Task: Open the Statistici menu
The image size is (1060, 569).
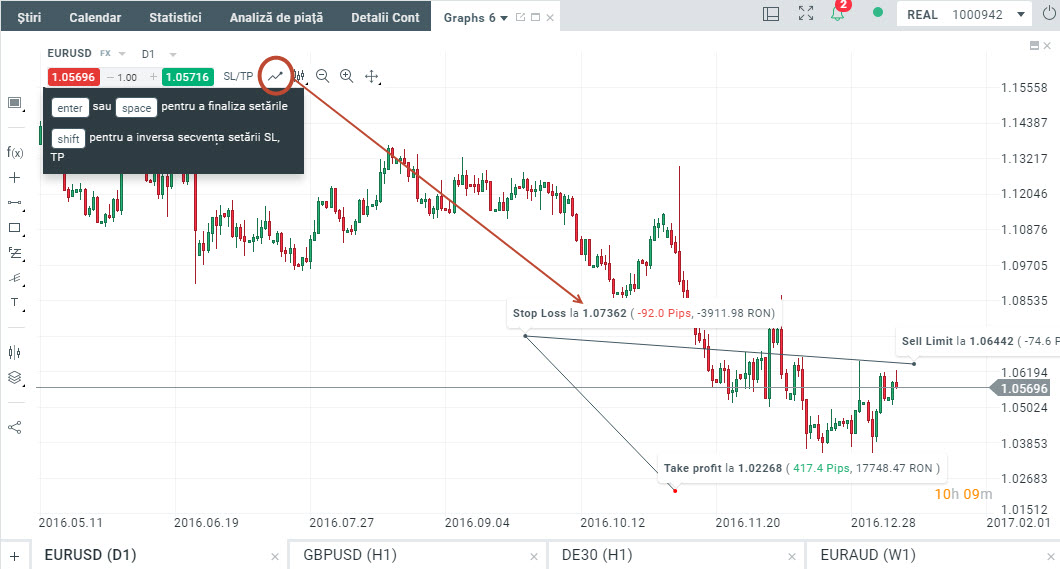Action: pyautogui.click(x=175, y=18)
